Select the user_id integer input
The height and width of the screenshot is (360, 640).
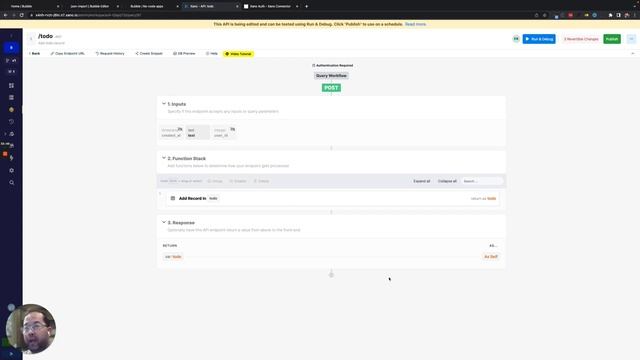(x=224, y=132)
